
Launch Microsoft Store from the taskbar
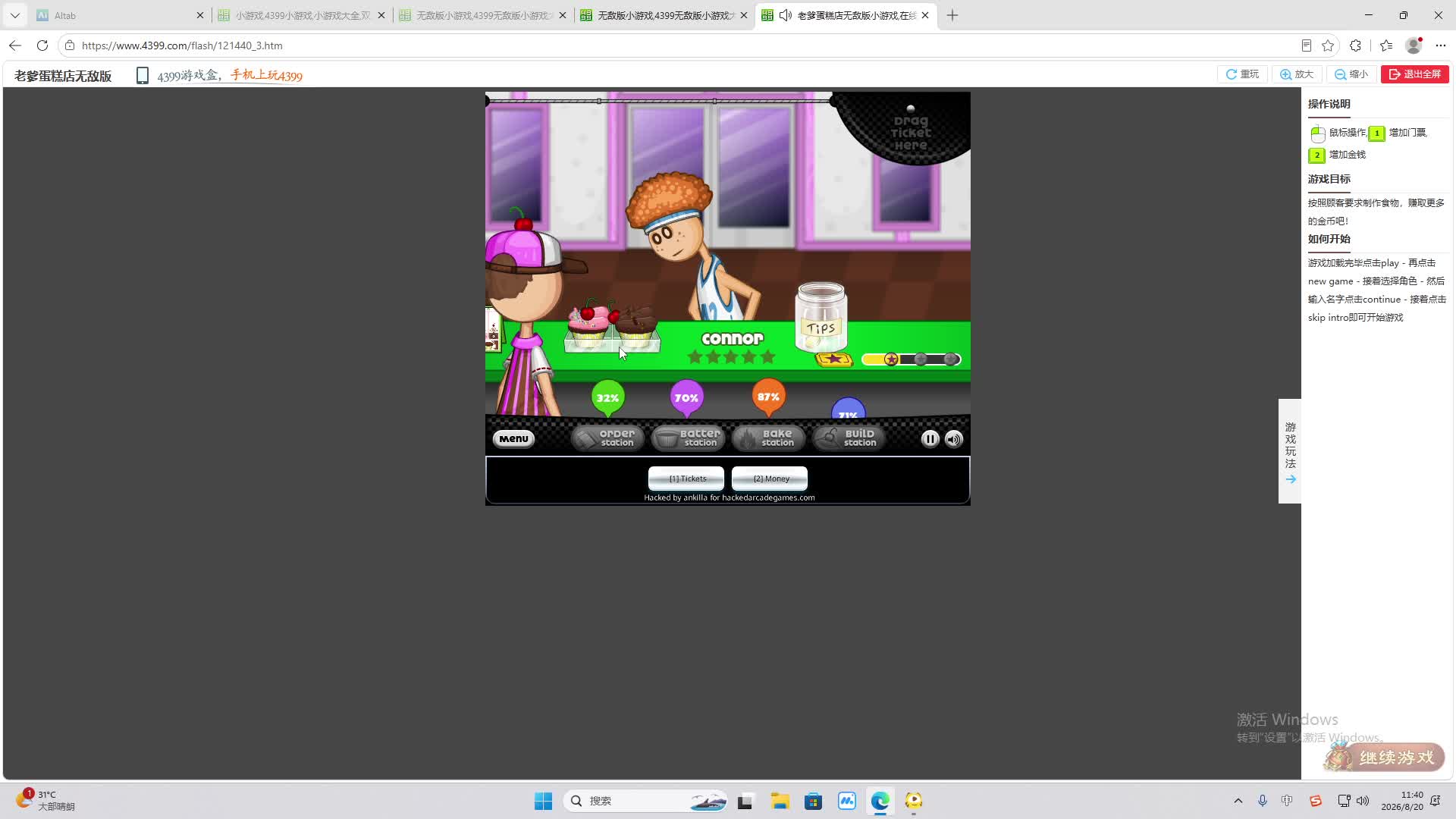(813, 801)
